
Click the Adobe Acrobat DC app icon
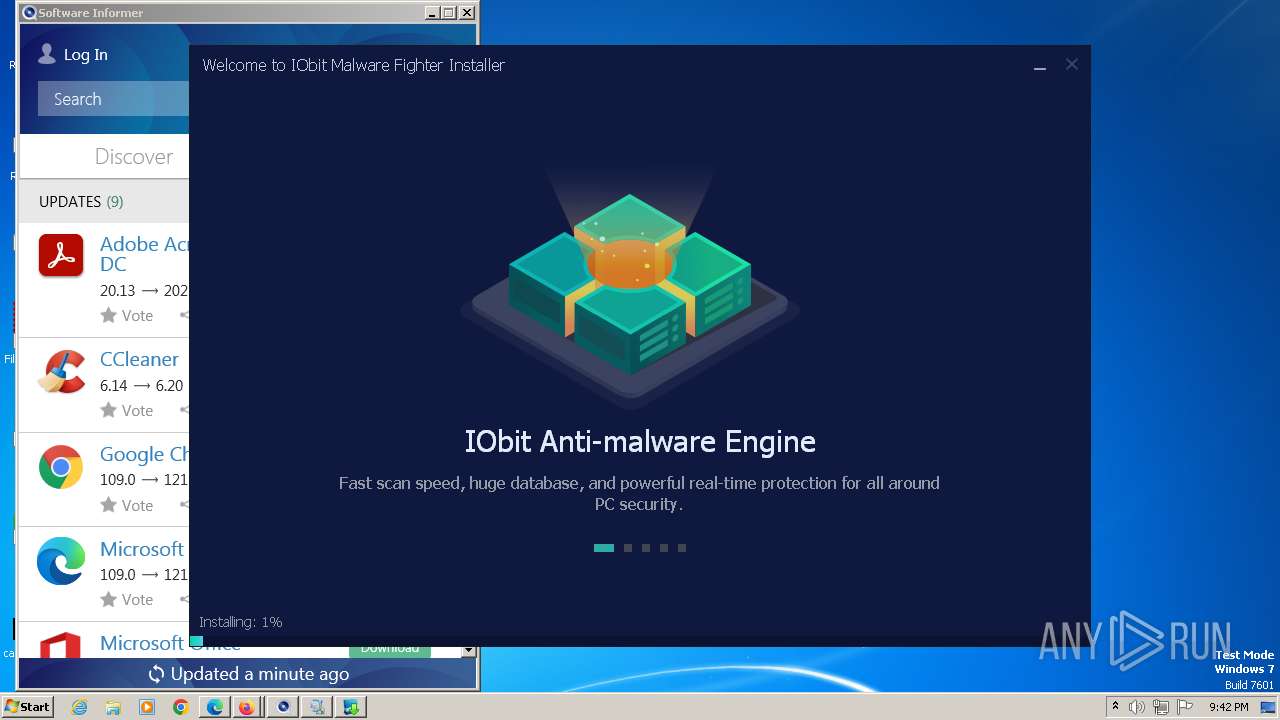coord(61,255)
